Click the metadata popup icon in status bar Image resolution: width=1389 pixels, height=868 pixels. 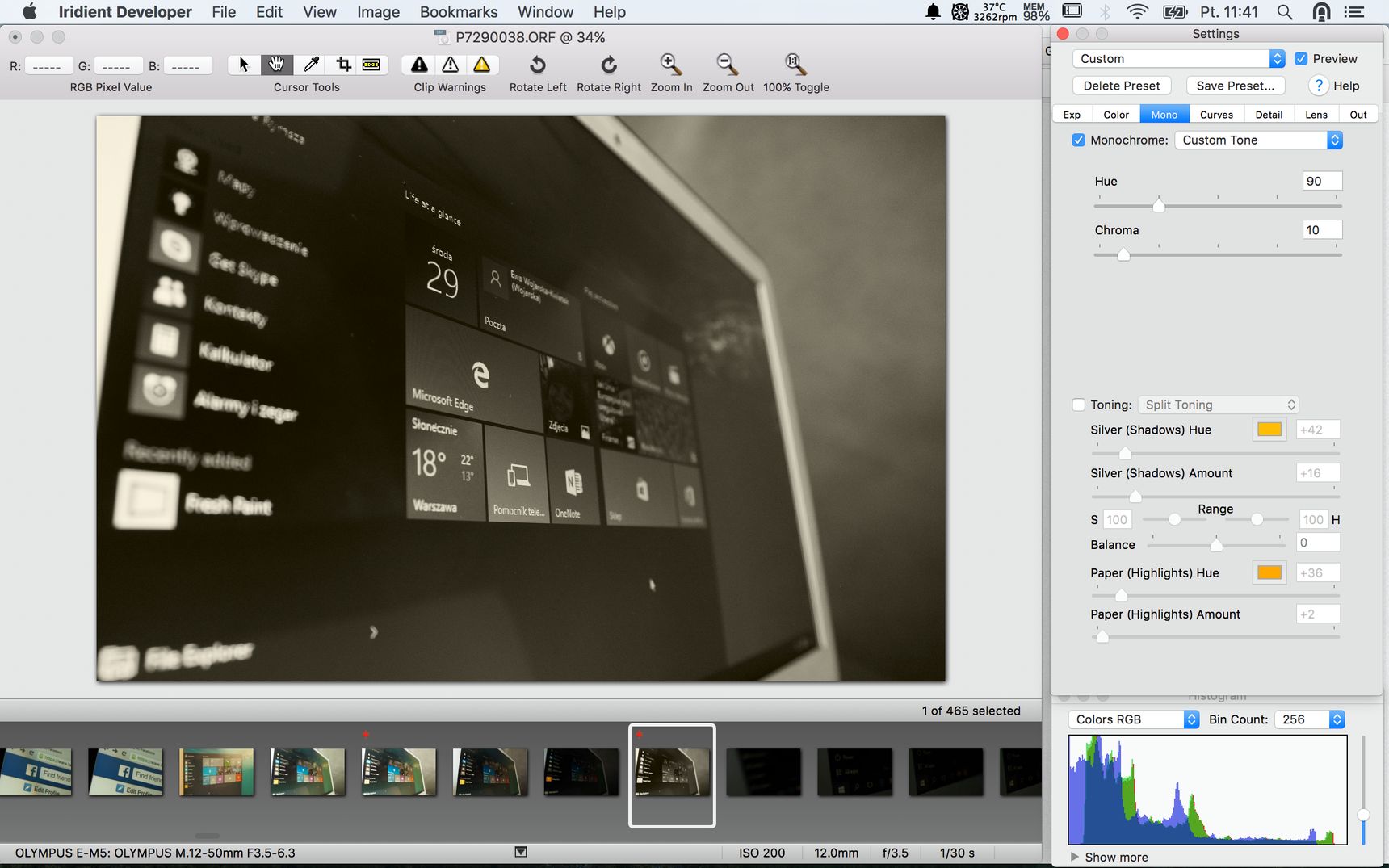click(x=521, y=852)
